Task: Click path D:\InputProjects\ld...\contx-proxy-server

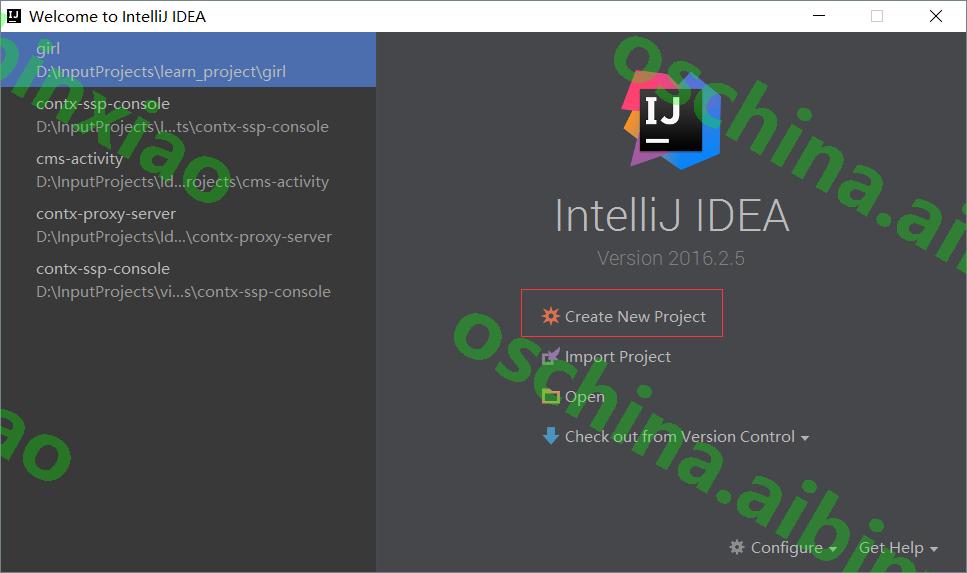Action: pyautogui.click(x=184, y=237)
